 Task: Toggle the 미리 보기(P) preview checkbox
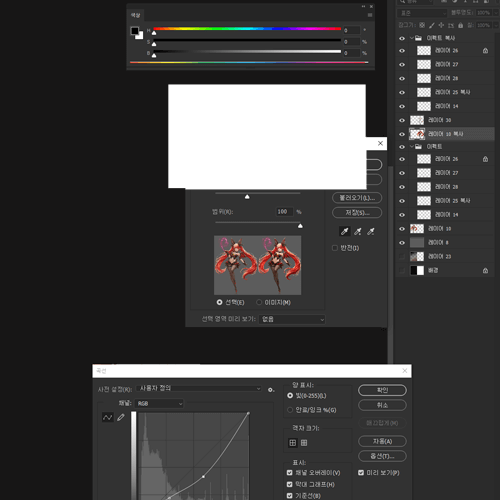coord(361,472)
